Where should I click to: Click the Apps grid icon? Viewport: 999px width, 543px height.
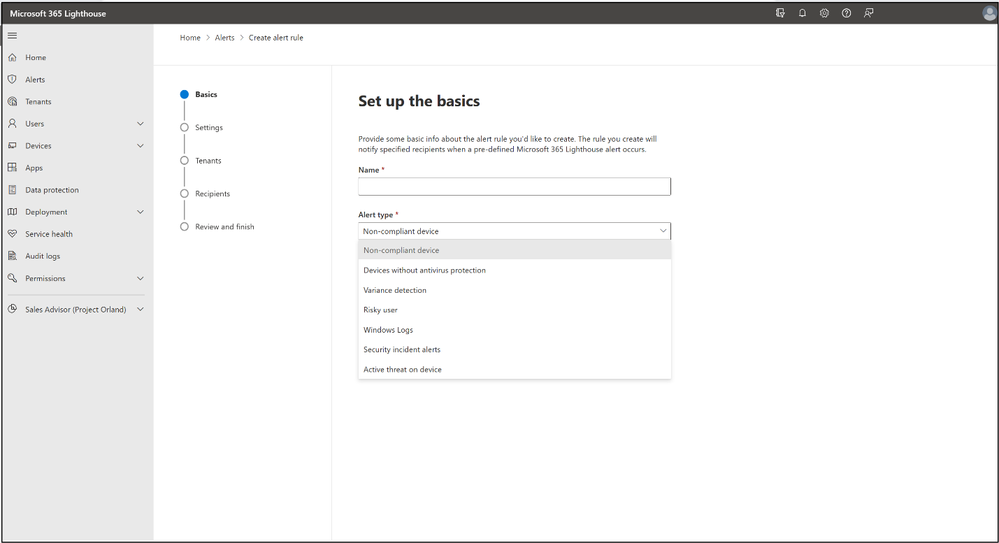[12, 168]
